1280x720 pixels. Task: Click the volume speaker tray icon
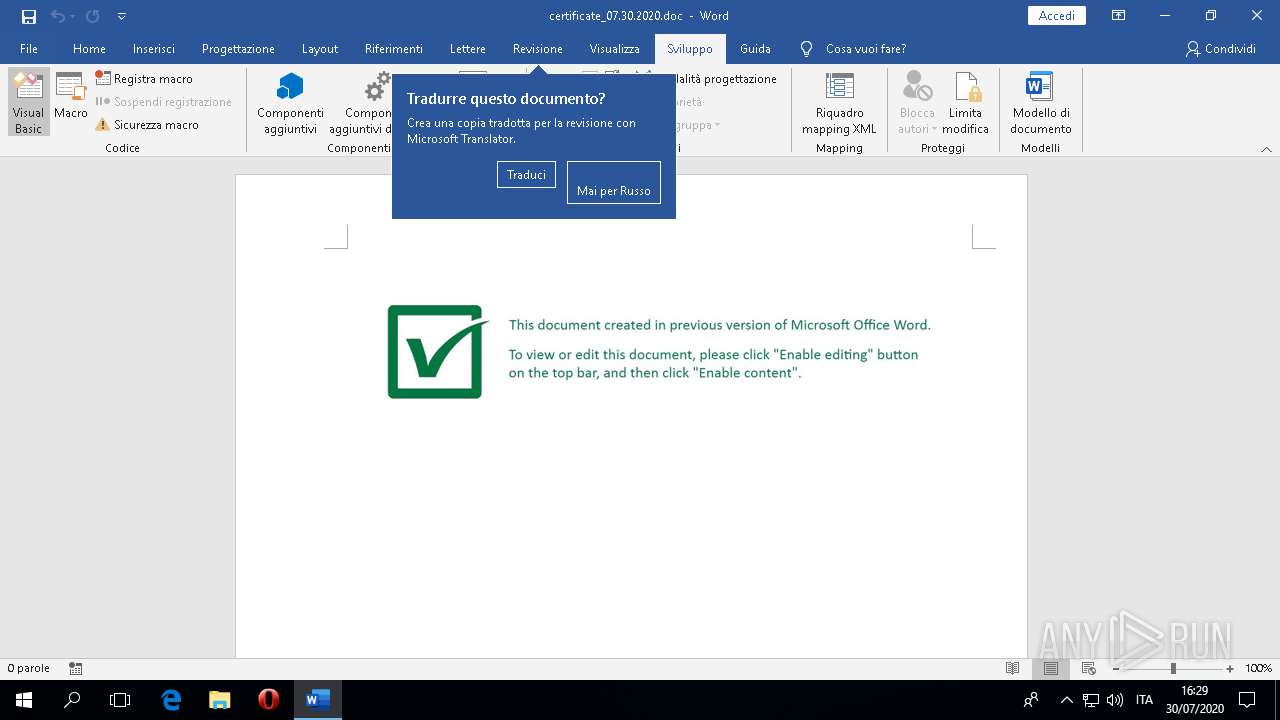[1115, 700]
